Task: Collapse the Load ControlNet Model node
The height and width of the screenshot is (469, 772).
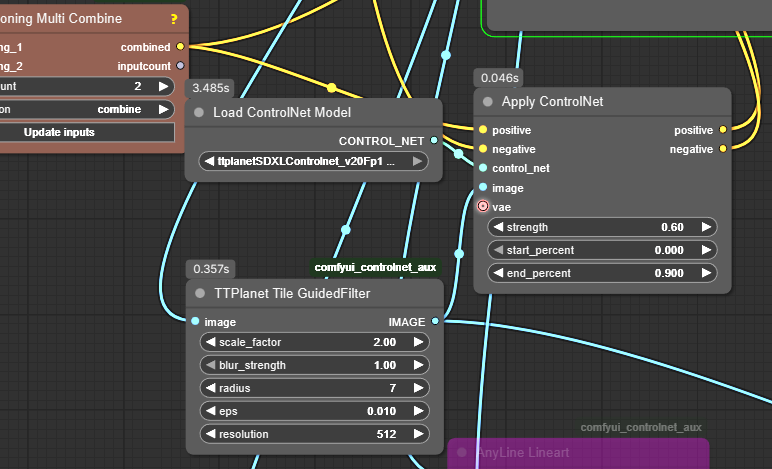Action: point(199,113)
